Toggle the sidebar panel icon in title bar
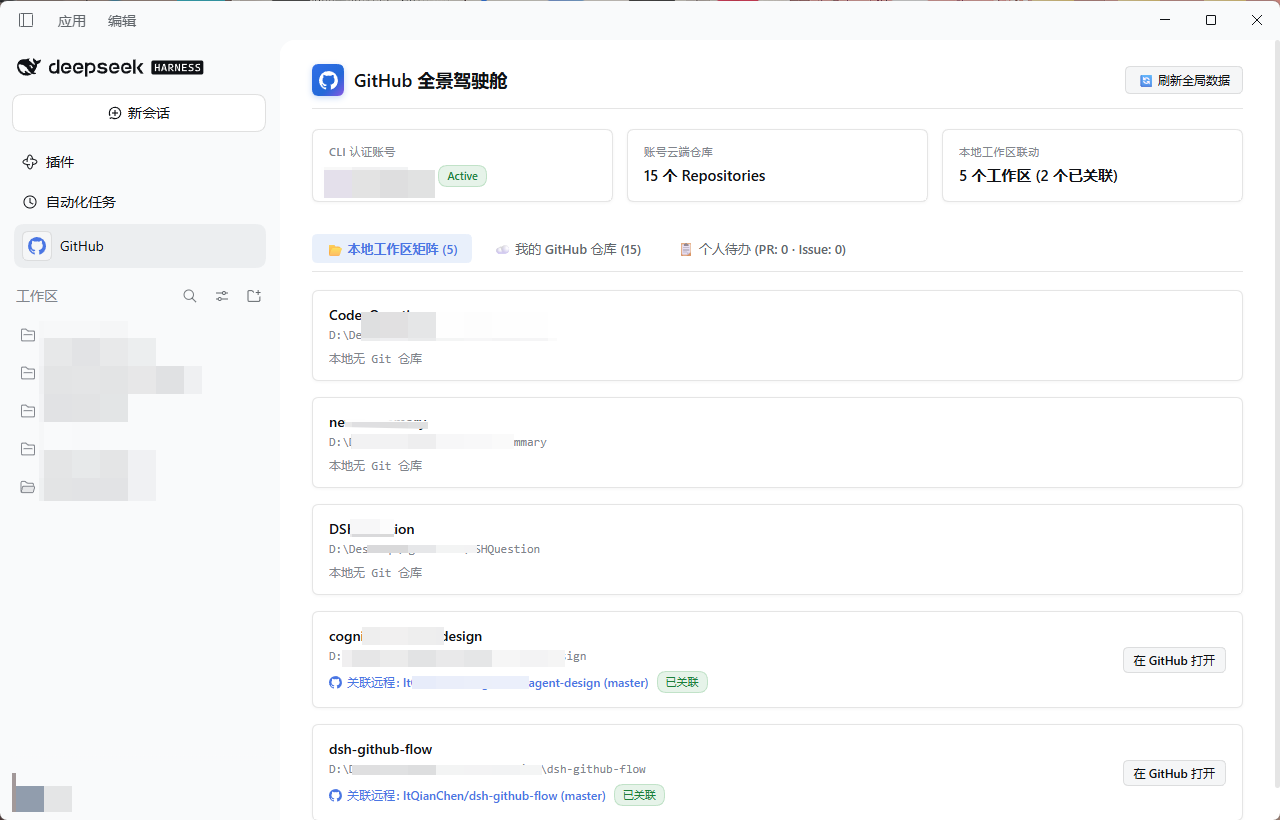 coord(26,20)
